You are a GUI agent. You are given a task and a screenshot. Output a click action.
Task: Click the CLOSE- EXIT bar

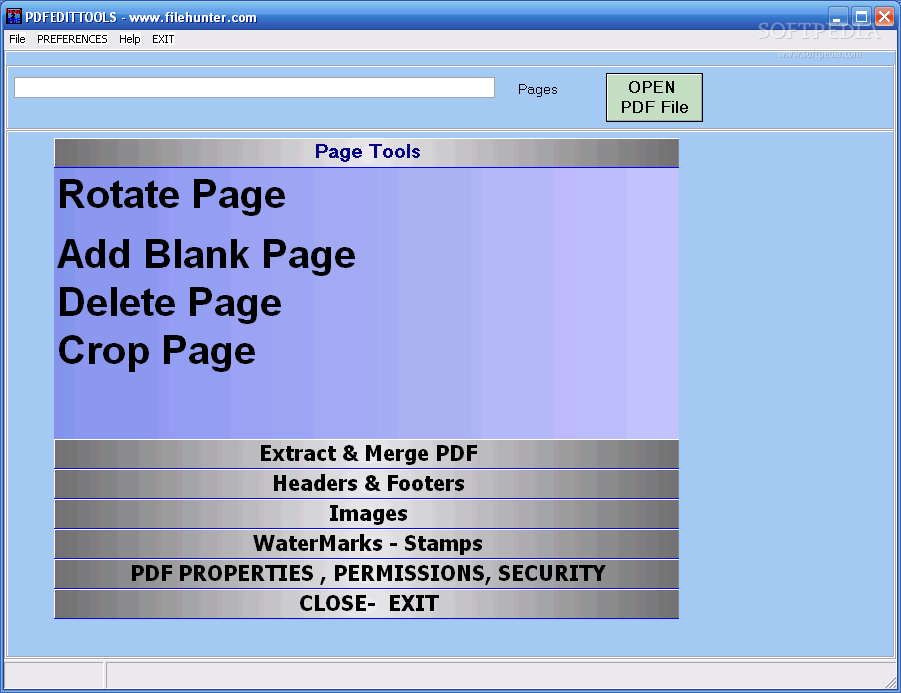(367, 604)
